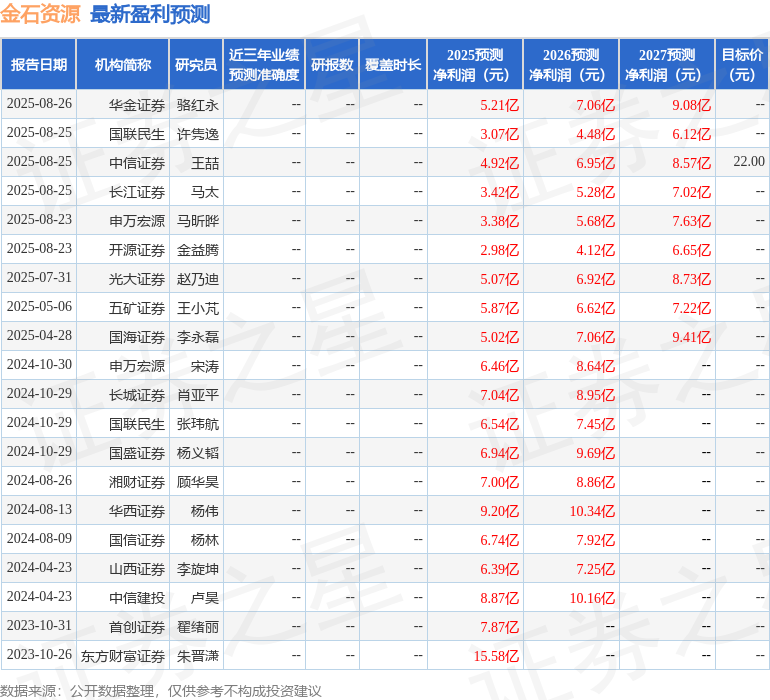Click researcher 李永磊
The image size is (770, 700).
click(x=197, y=337)
